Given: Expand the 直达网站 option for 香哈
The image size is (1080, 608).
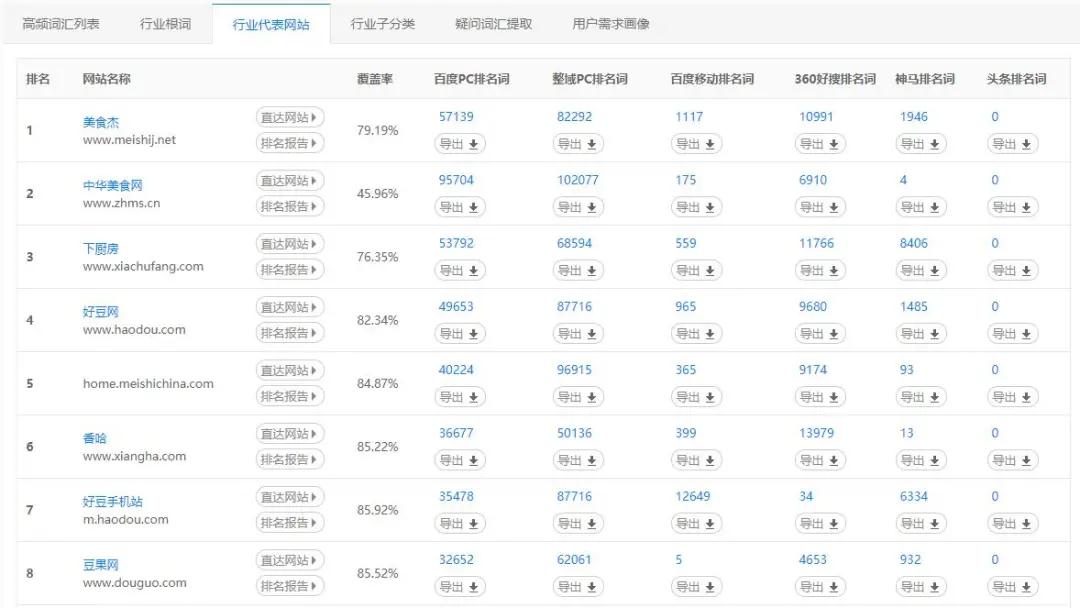Looking at the screenshot, I should click(289, 433).
